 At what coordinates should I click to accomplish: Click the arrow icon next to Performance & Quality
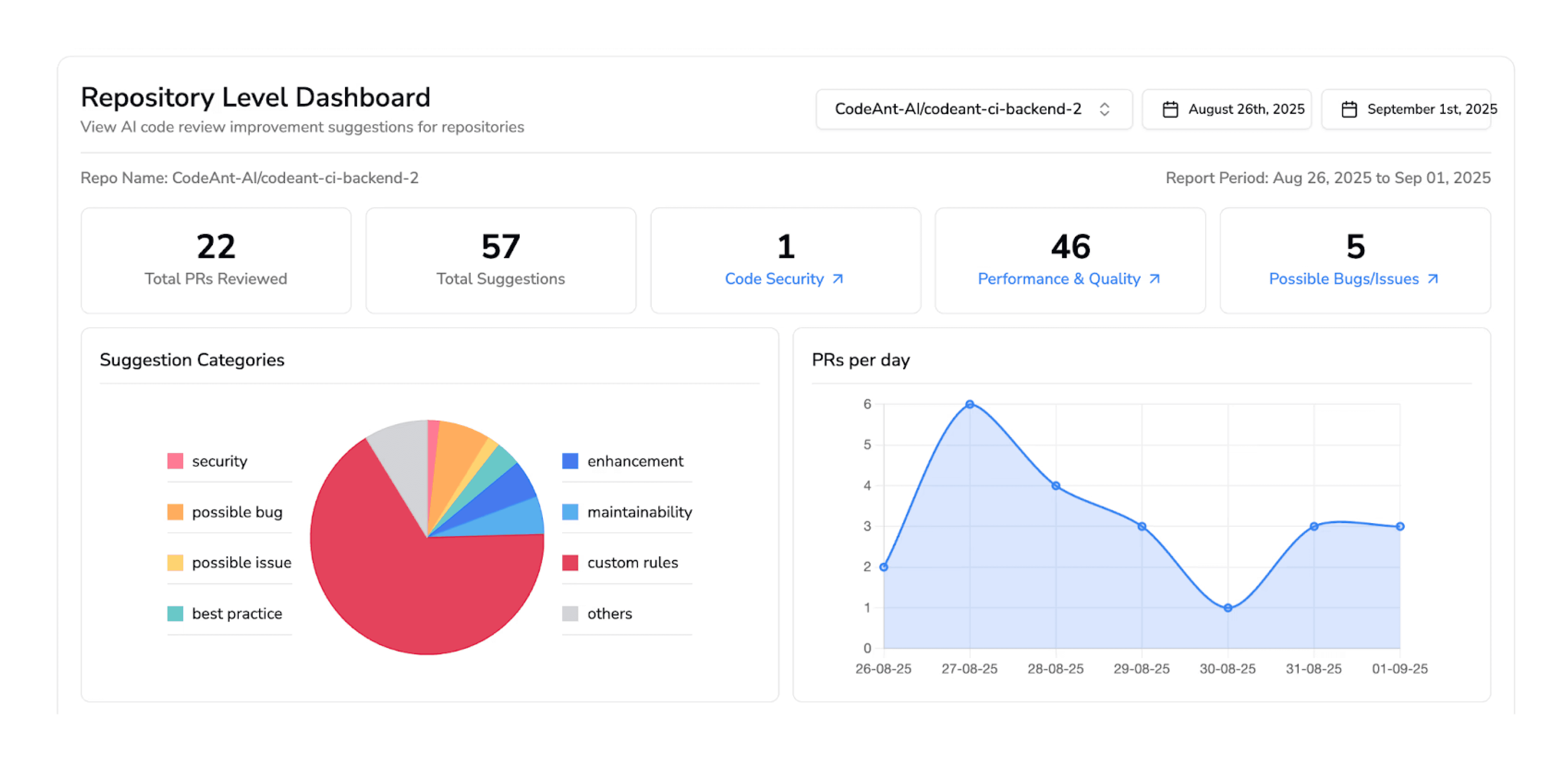[1153, 279]
